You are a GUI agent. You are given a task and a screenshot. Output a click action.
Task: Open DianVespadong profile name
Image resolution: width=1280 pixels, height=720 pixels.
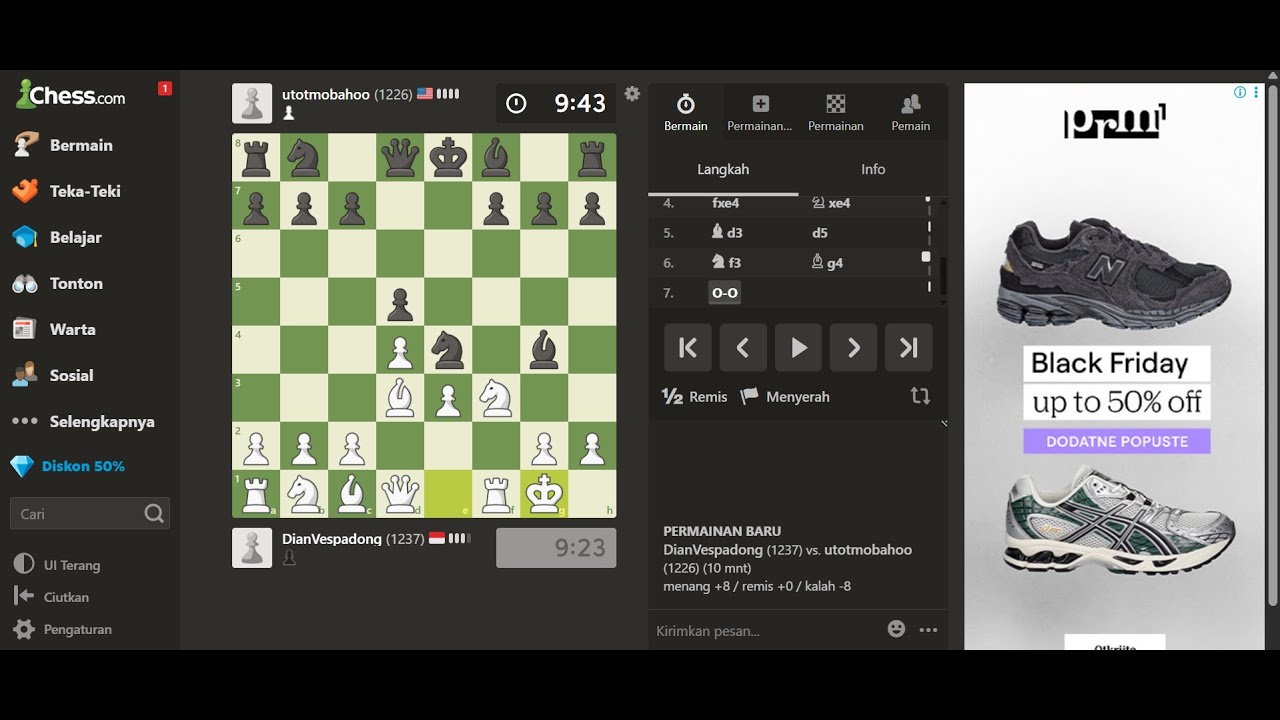point(332,538)
